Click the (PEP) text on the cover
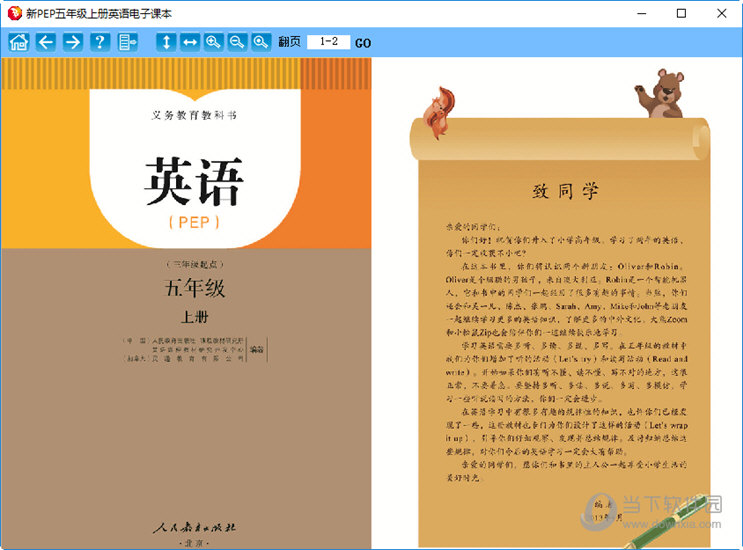743x550 pixels. point(194,222)
